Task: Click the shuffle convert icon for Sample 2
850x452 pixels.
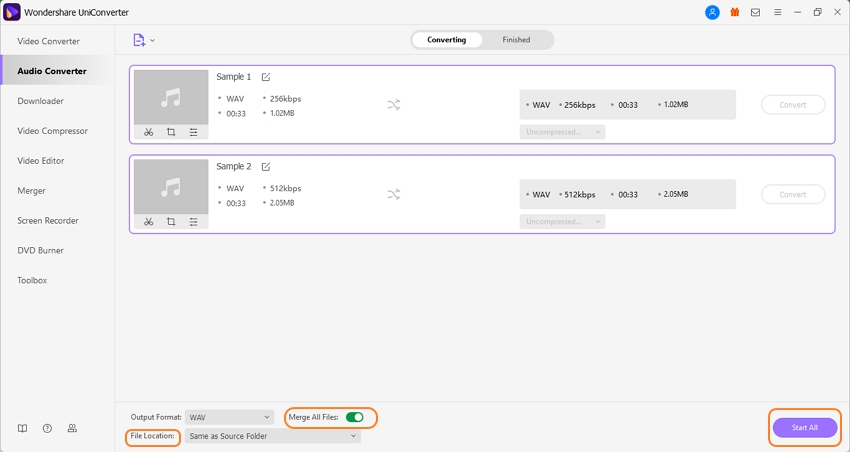Action: [x=394, y=194]
